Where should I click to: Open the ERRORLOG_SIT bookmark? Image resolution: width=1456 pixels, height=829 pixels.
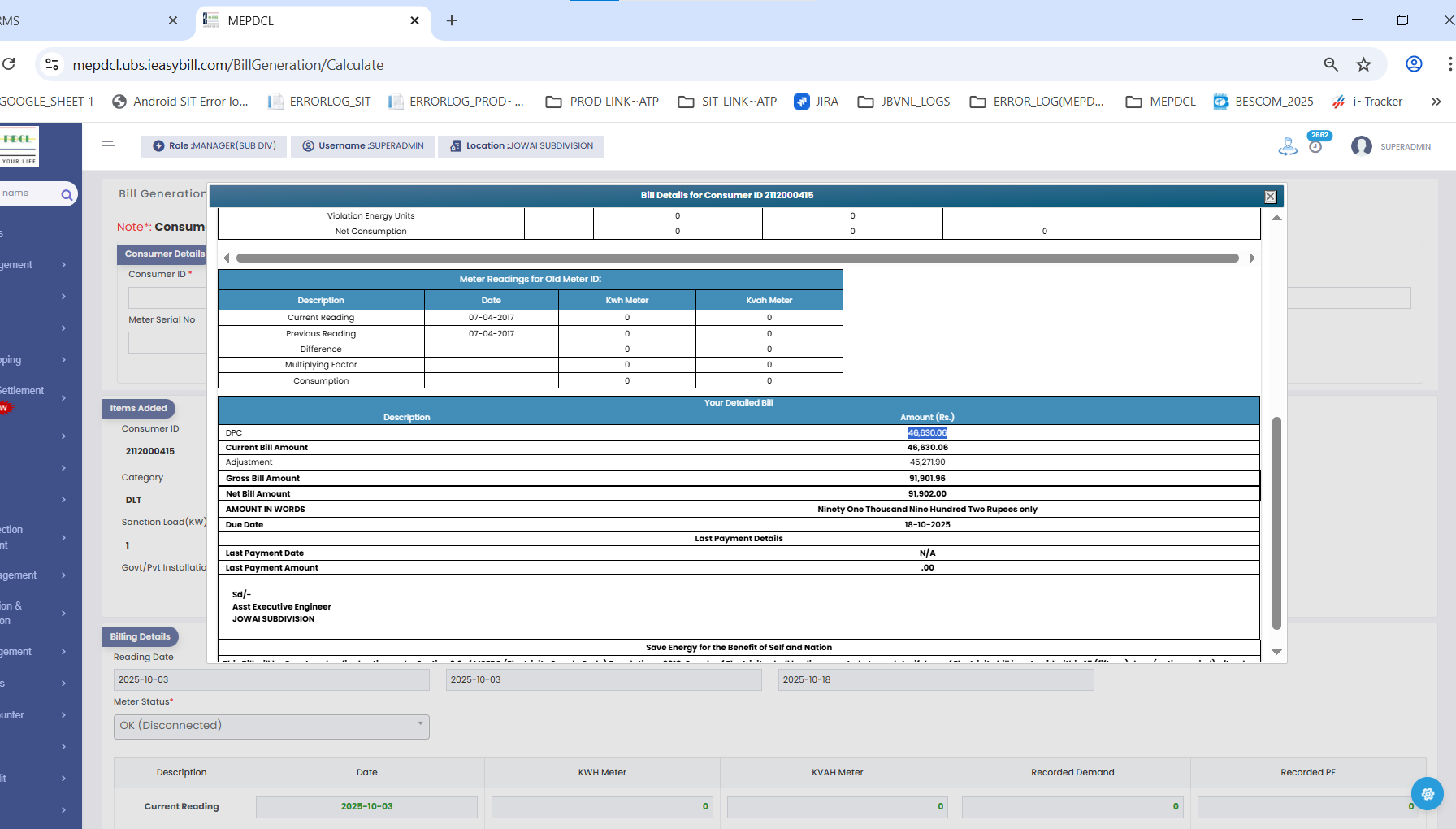(x=320, y=102)
